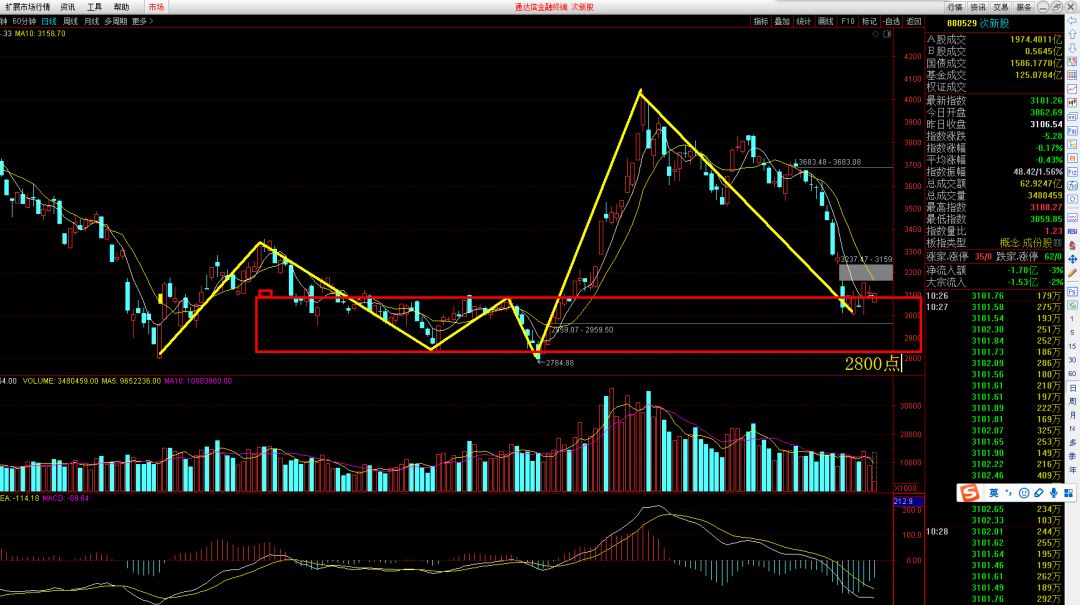Click the microphone voice input icon

[x=1054, y=493]
